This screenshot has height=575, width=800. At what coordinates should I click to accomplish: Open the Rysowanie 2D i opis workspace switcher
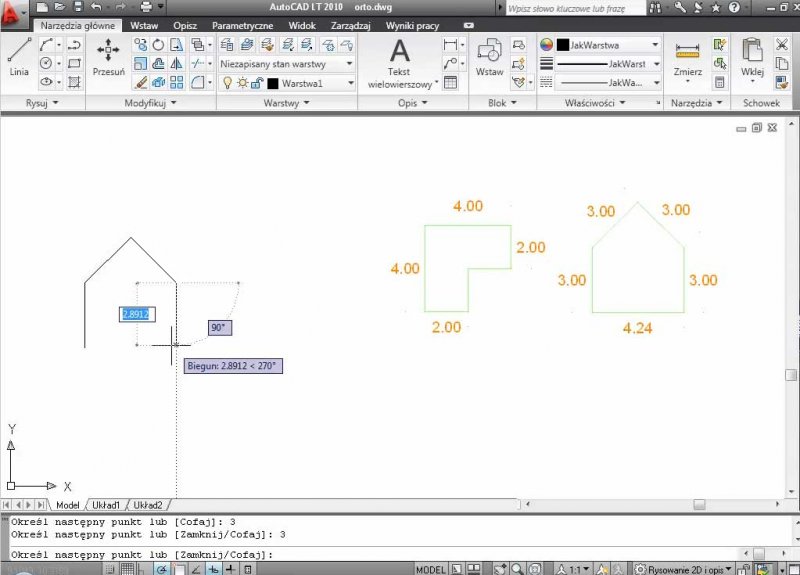(684, 569)
